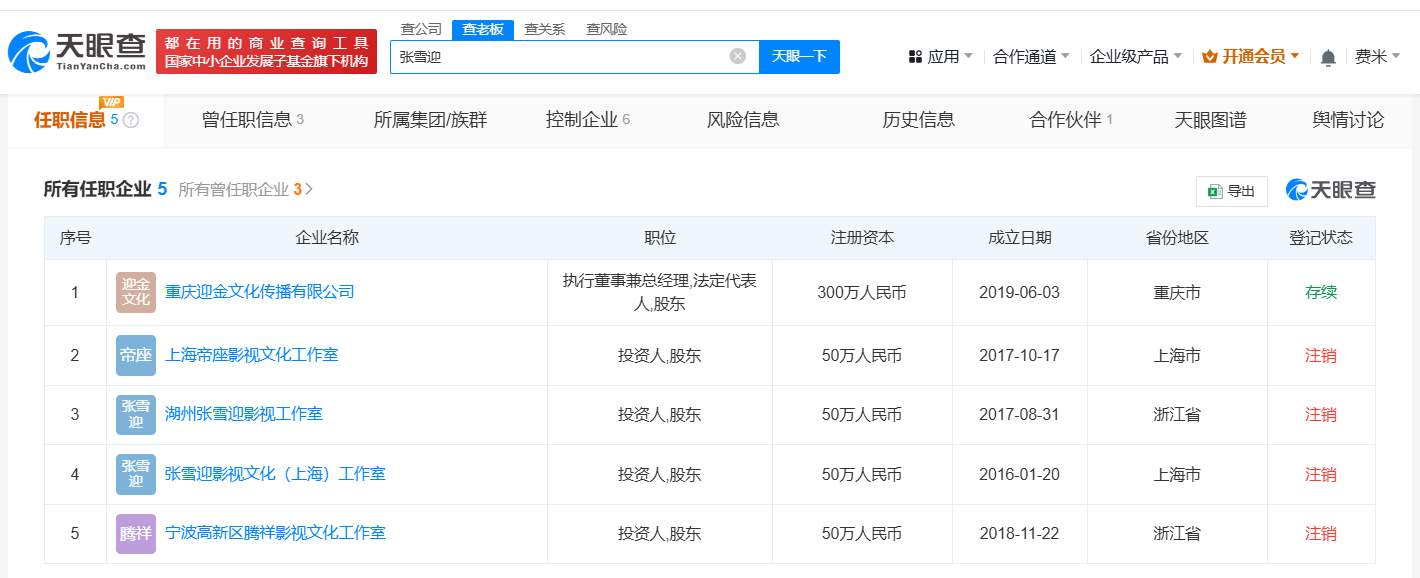Click the 迎金文化 company logo thumbnail

pos(136,292)
